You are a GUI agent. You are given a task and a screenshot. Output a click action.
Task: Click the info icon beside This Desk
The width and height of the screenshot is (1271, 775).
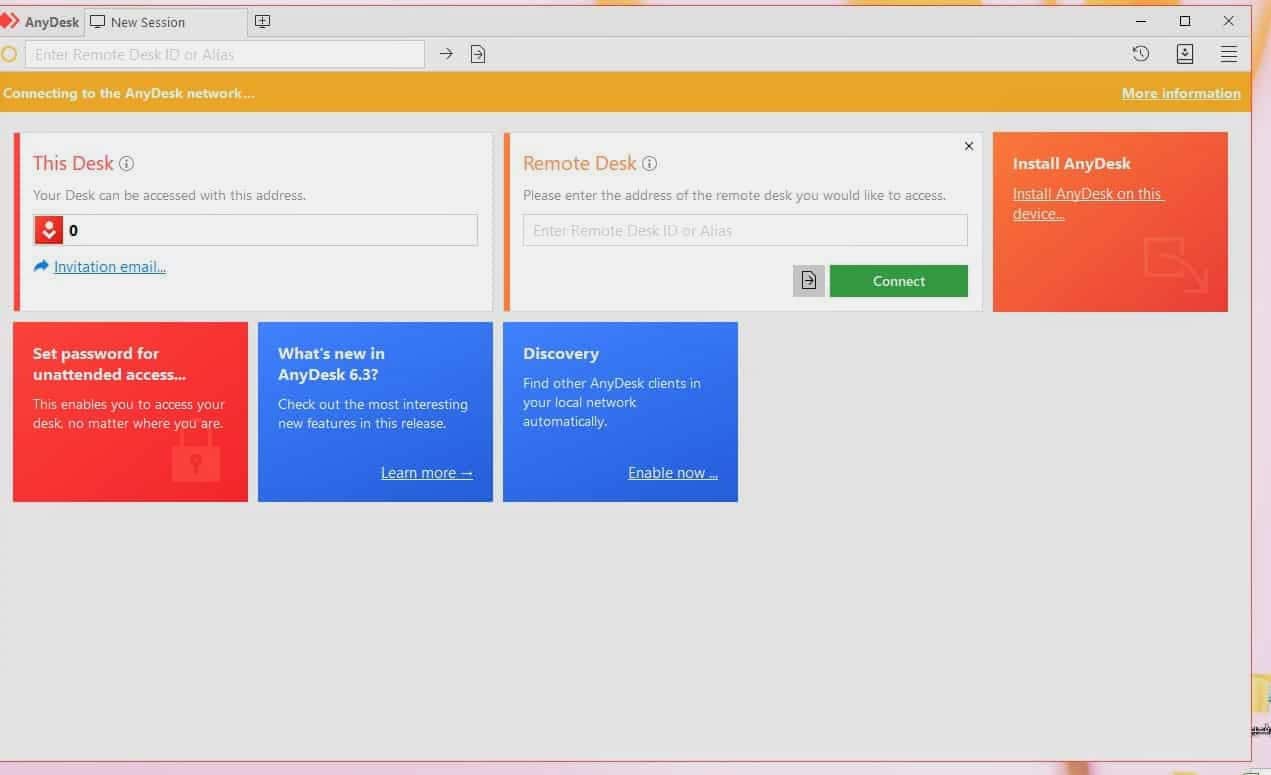pos(127,164)
